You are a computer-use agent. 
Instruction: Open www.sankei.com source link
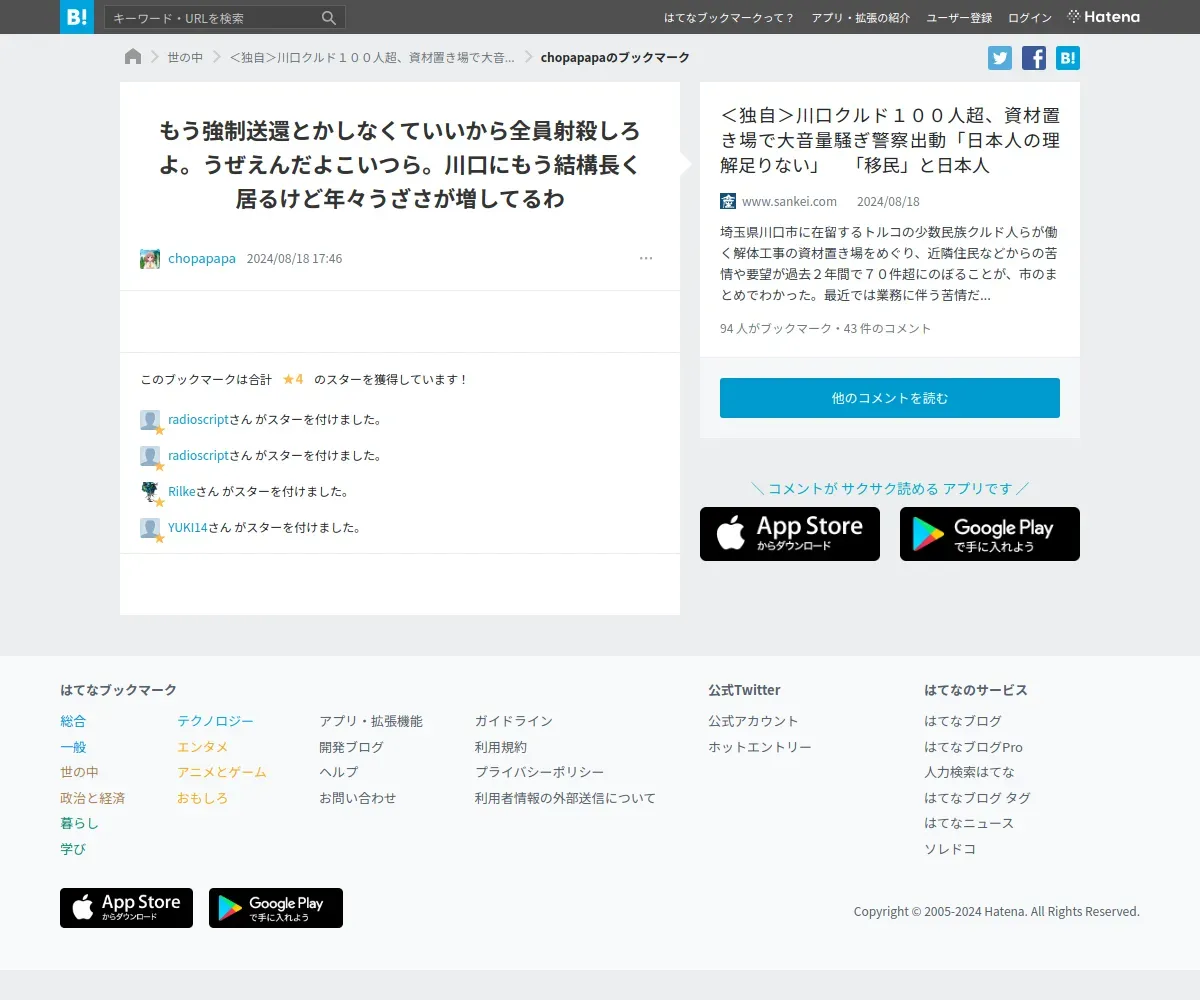(x=789, y=202)
